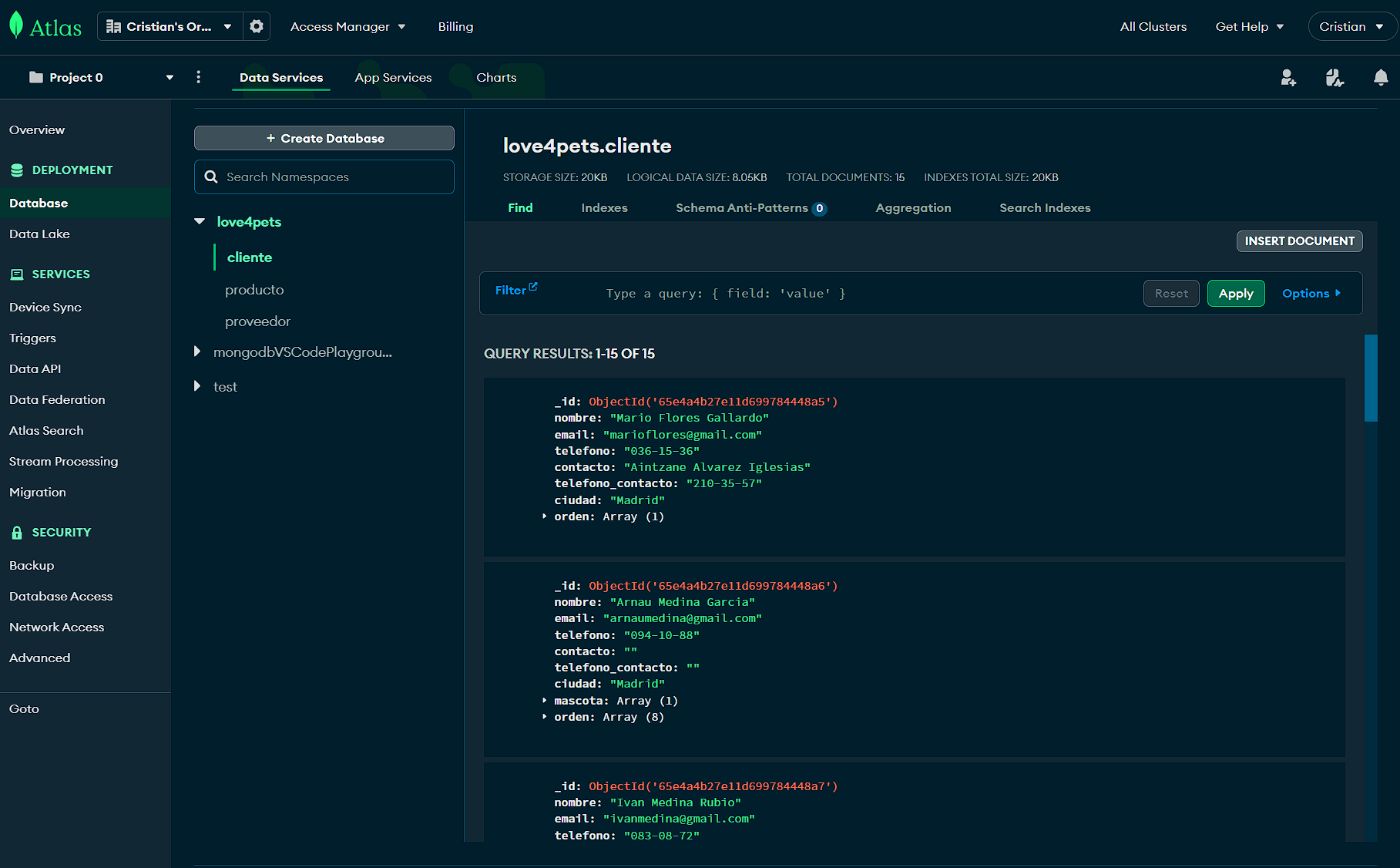Image resolution: width=1400 pixels, height=868 pixels.
Task: Expand orden Array (8) in Arnau's document
Action: (544, 717)
